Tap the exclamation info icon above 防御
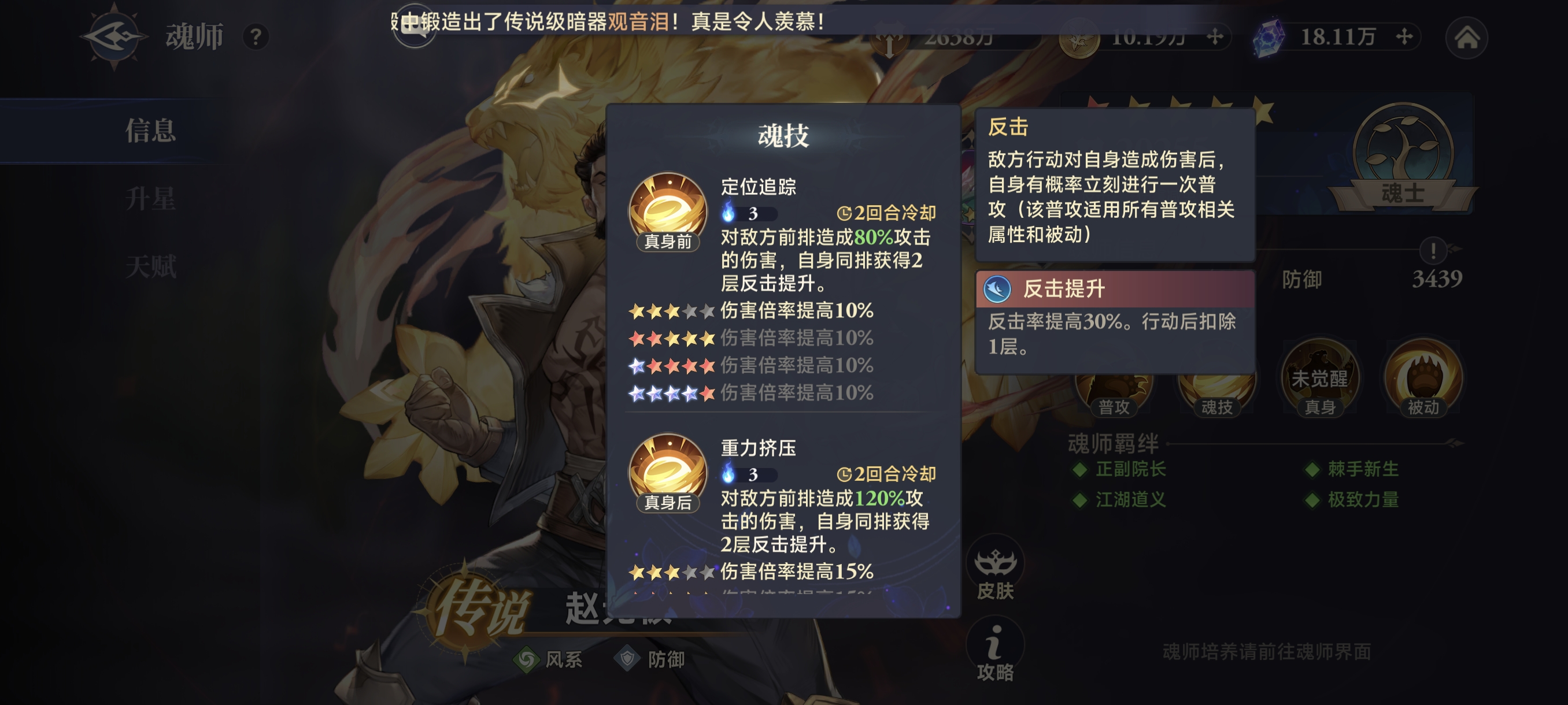This screenshot has height=705, width=1568. (1433, 250)
